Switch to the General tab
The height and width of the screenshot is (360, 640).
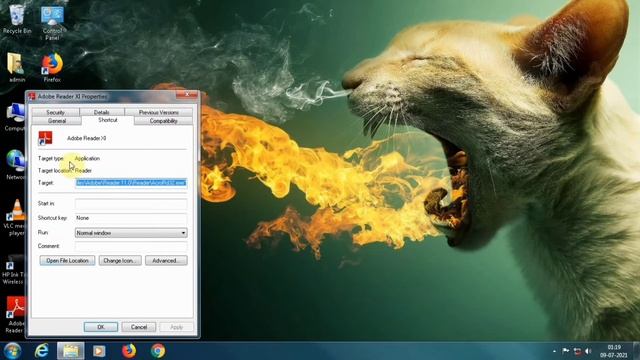click(57, 121)
